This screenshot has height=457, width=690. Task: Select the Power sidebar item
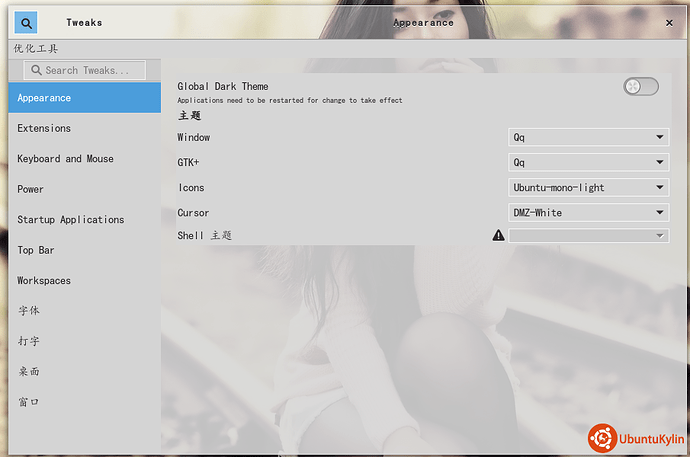tap(84, 189)
